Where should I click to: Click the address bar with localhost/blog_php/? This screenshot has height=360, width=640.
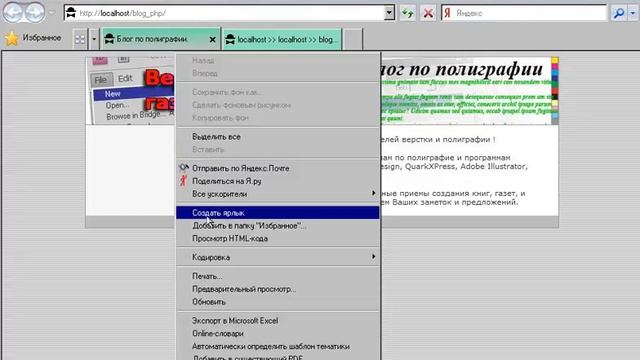pyautogui.click(x=224, y=13)
